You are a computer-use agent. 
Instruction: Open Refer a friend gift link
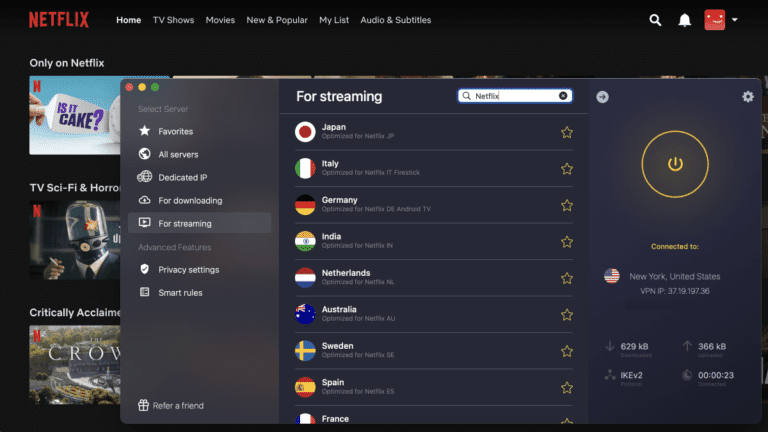coord(171,406)
